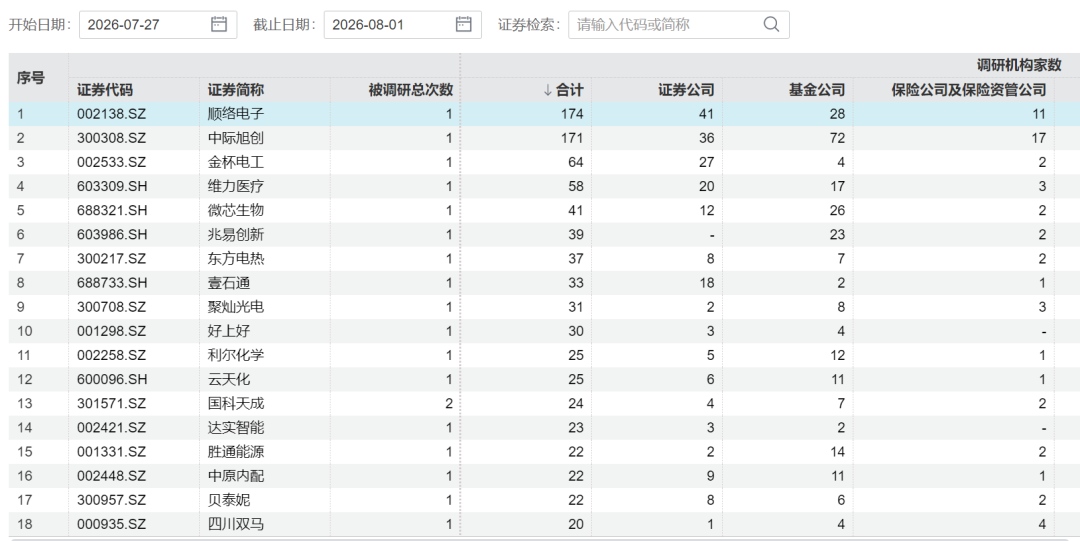Image resolution: width=1080 pixels, height=541 pixels.
Task: Click the 四川双马 name cell
Action: tap(236, 524)
